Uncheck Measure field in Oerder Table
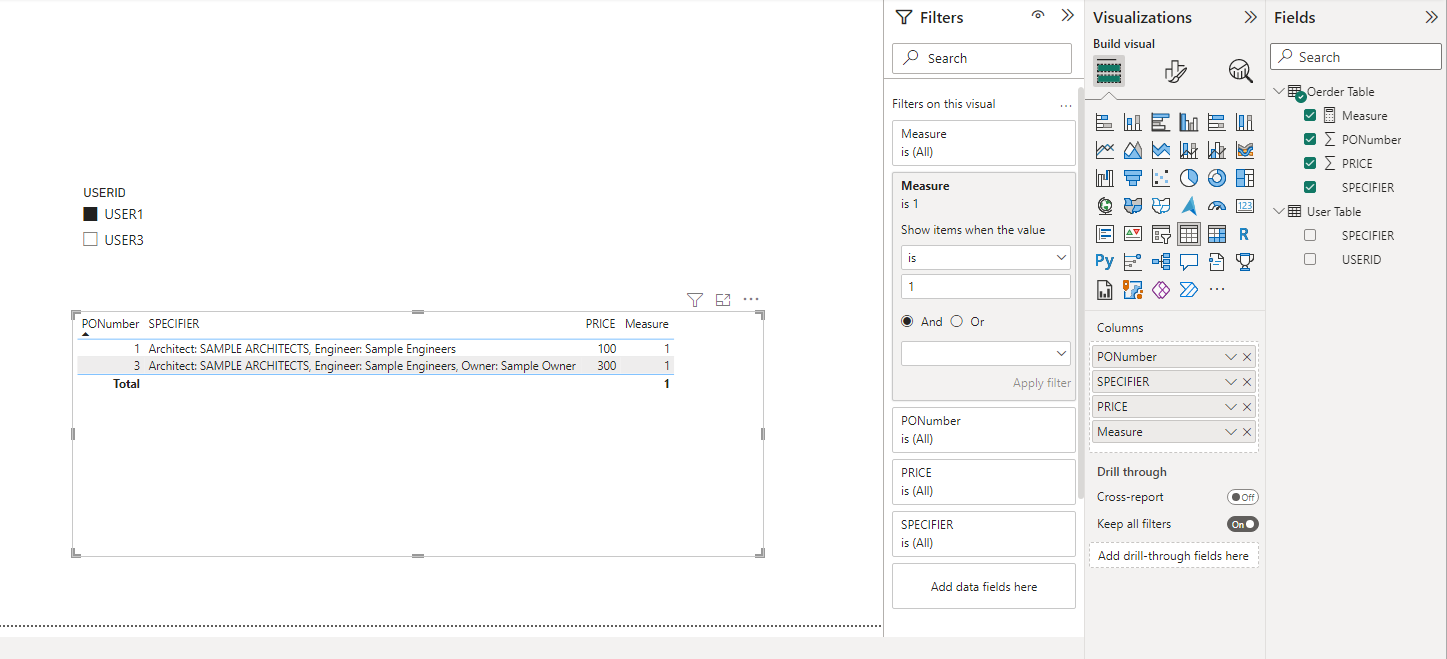 click(x=1310, y=115)
